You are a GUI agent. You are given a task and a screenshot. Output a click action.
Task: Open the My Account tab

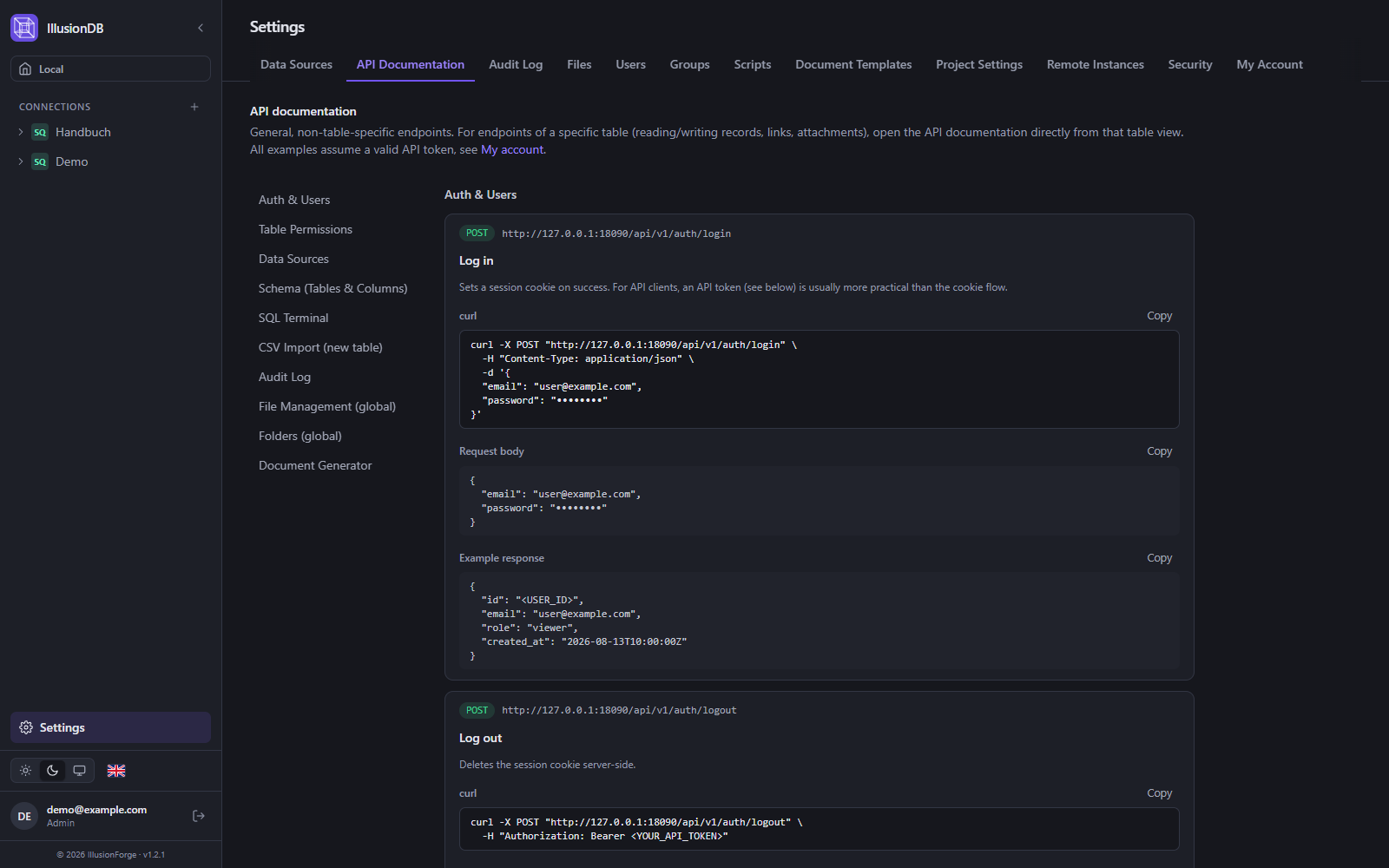[x=1269, y=64]
